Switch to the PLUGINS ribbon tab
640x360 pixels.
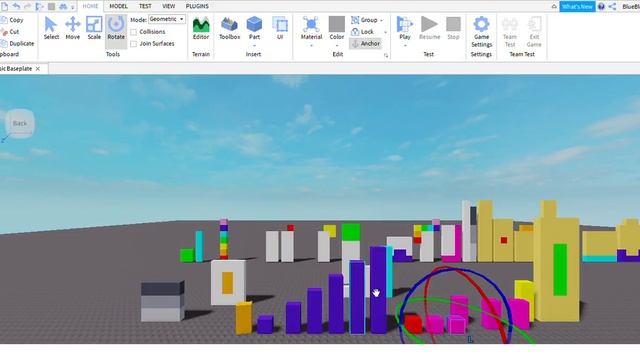point(197,6)
